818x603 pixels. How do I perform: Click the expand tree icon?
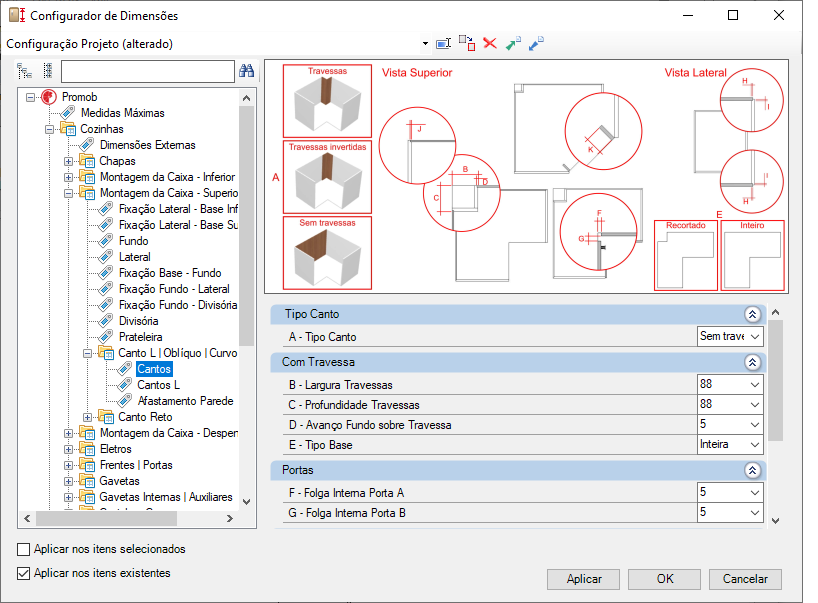25,71
